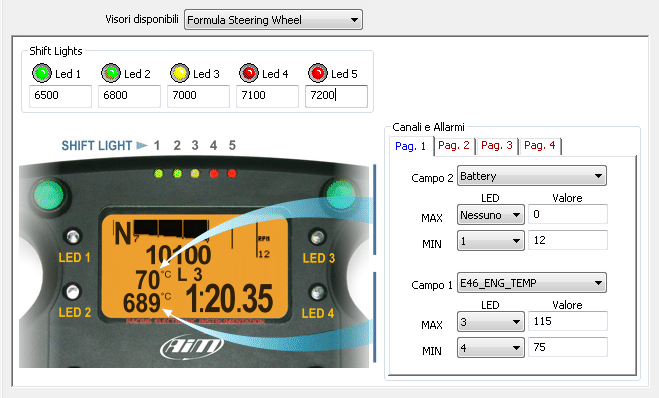Screen dimensions: 659x398
Task: Switch to the Pag. 2 tab
Action: coord(454,146)
